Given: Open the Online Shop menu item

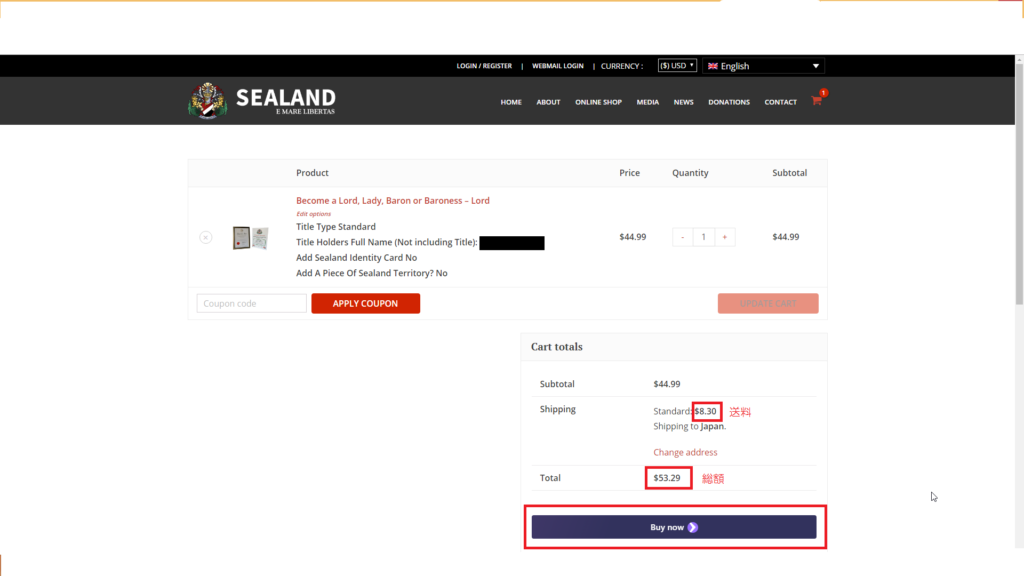Looking at the screenshot, I should click(598, 102).
